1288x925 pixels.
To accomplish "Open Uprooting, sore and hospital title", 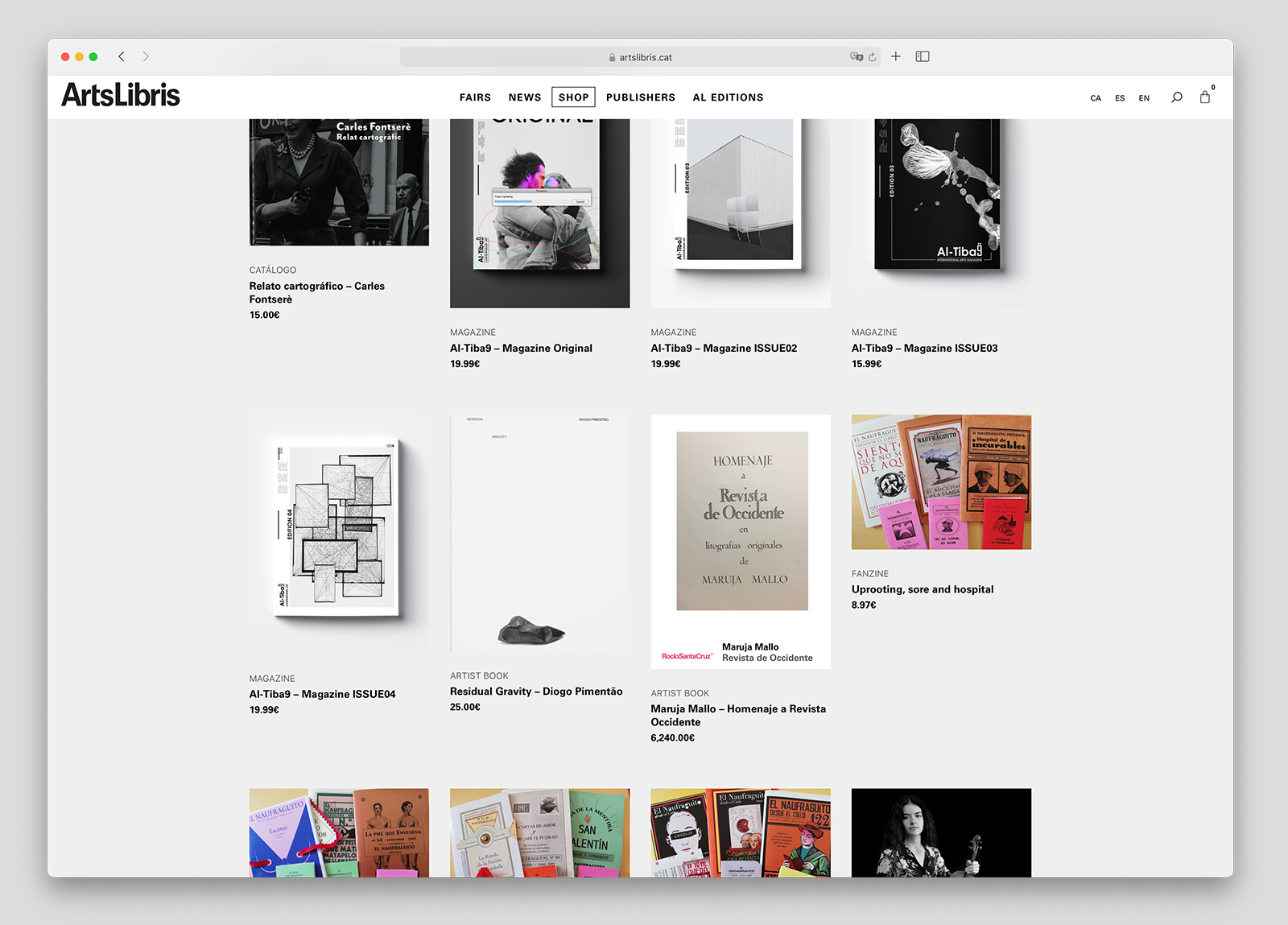I will (x=923, y=589).
